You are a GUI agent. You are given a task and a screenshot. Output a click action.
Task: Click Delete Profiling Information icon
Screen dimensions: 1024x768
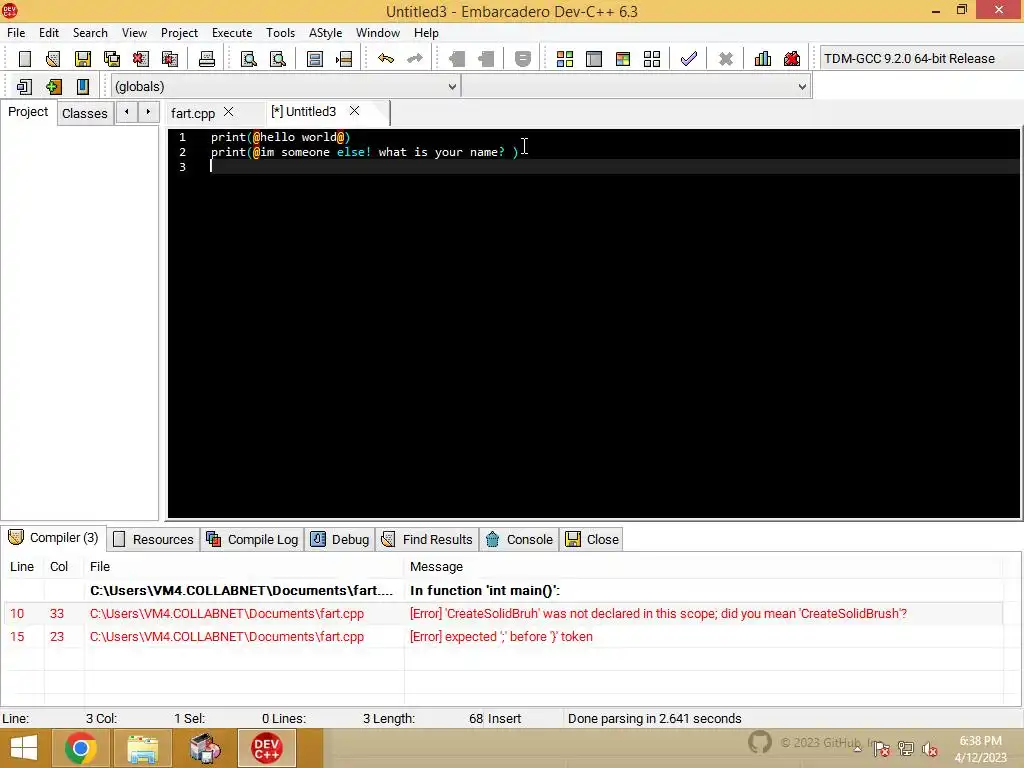click(x=792, y=59)
